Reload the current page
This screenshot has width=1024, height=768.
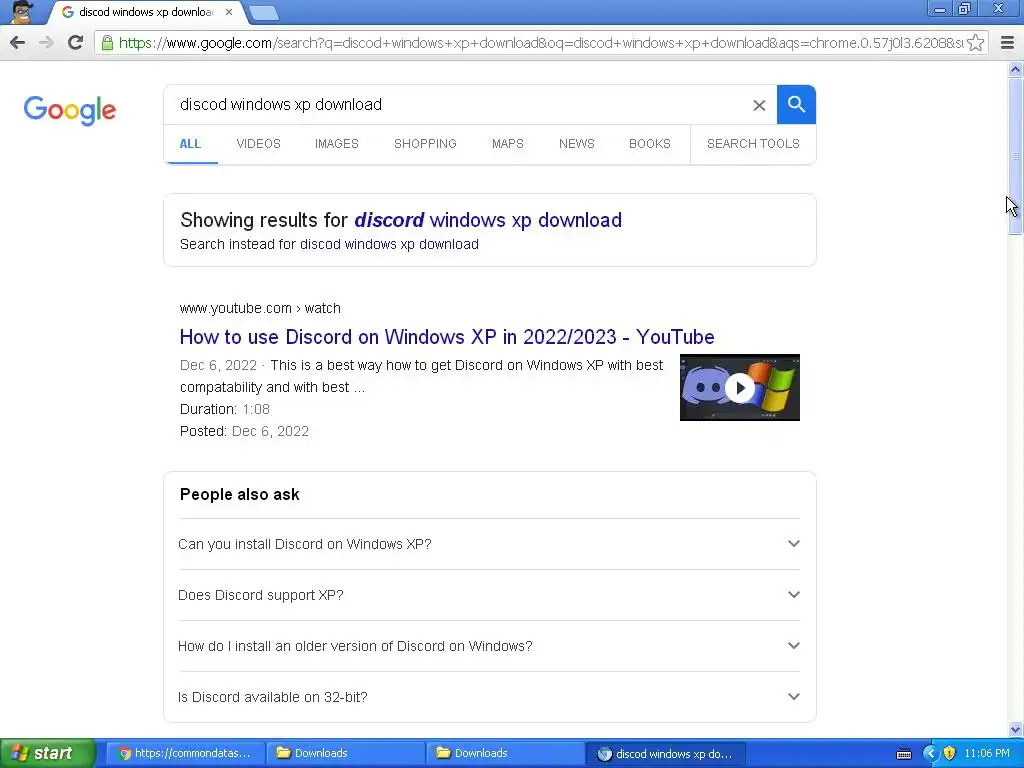75,43
